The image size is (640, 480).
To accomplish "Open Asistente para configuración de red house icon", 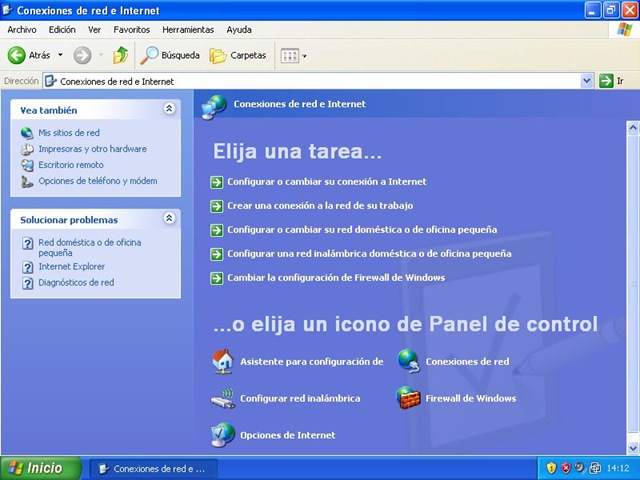I will [222, 362].
